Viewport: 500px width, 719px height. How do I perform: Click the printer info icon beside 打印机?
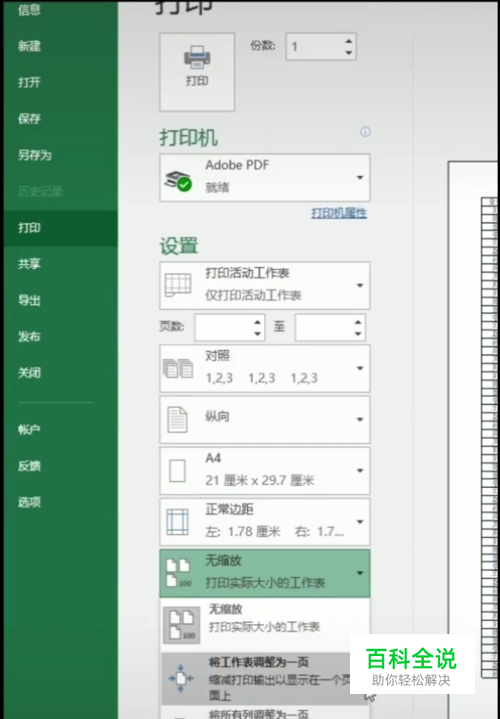[365, 132]
